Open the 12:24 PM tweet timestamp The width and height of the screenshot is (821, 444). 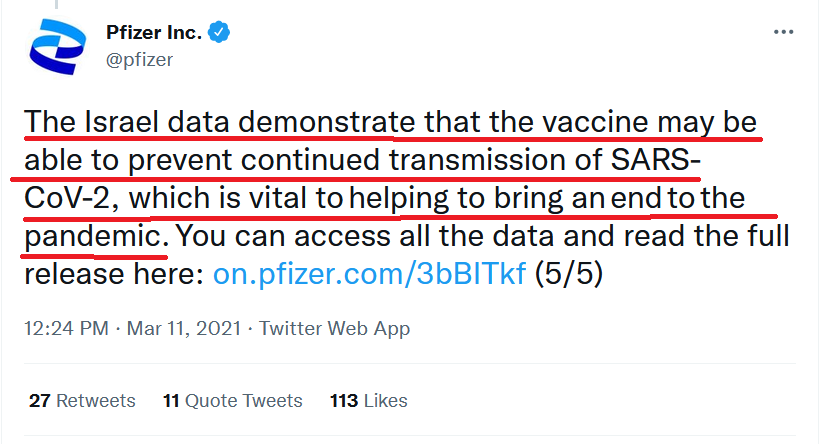[x=66, y=328]
